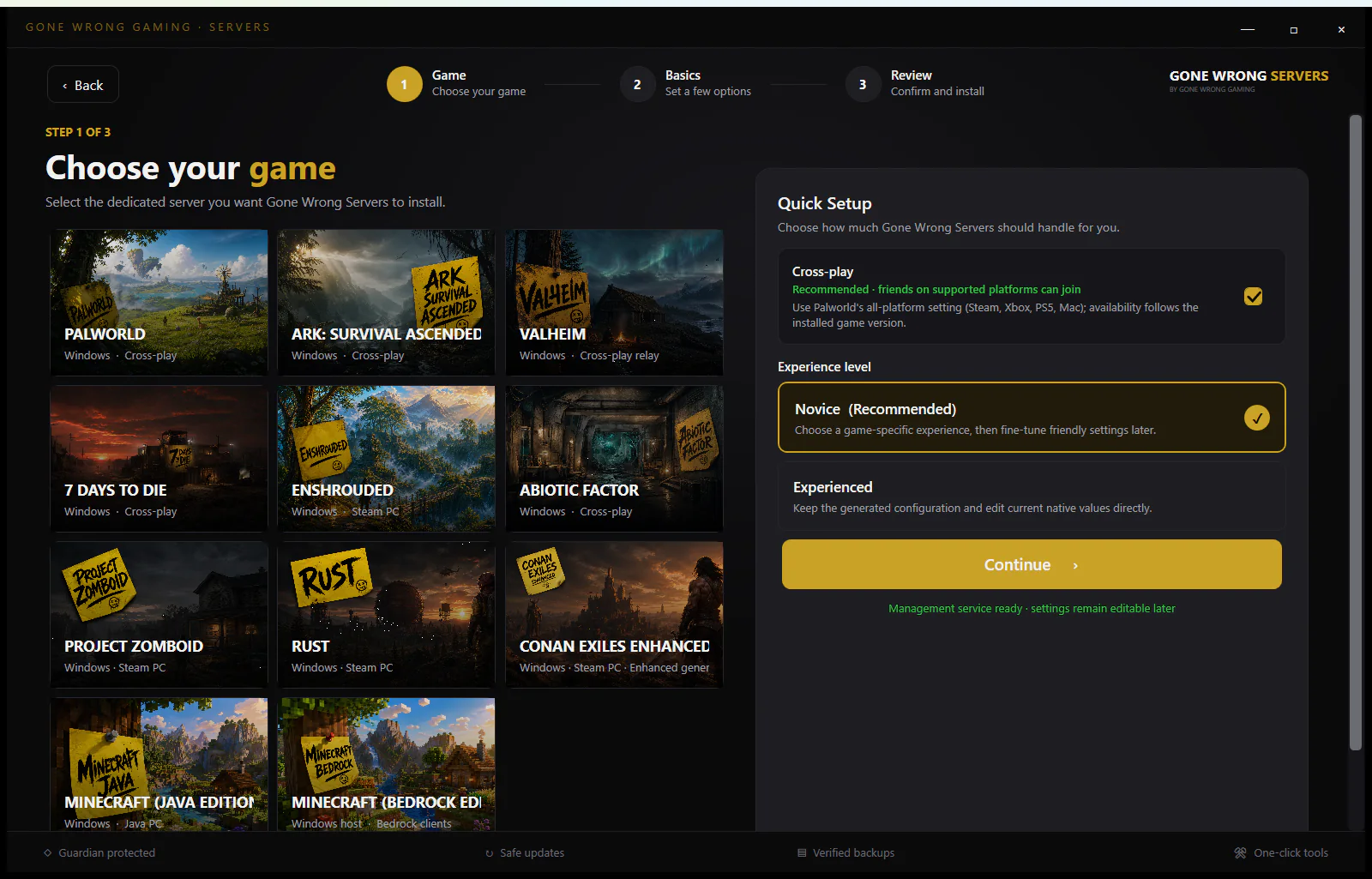Click the Continue button

pyautogui.click(x=1032, y=564)
